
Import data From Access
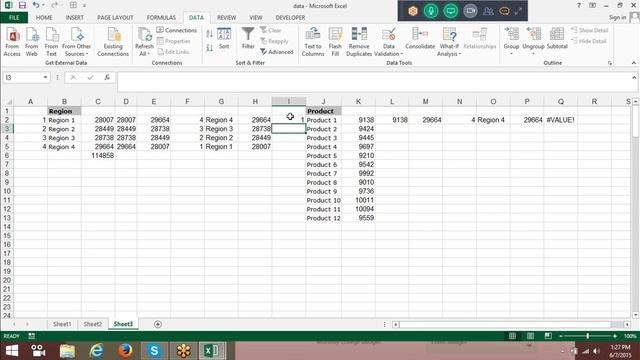(12, 42)
